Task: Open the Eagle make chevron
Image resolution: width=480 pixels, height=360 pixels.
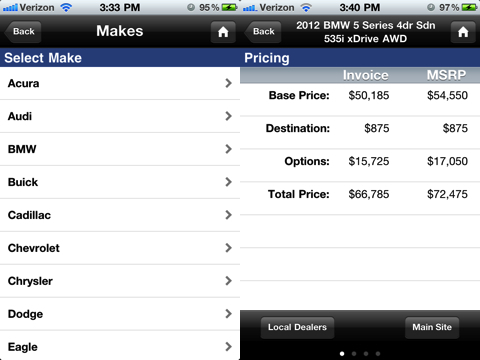Action: [x=228, y=347]
